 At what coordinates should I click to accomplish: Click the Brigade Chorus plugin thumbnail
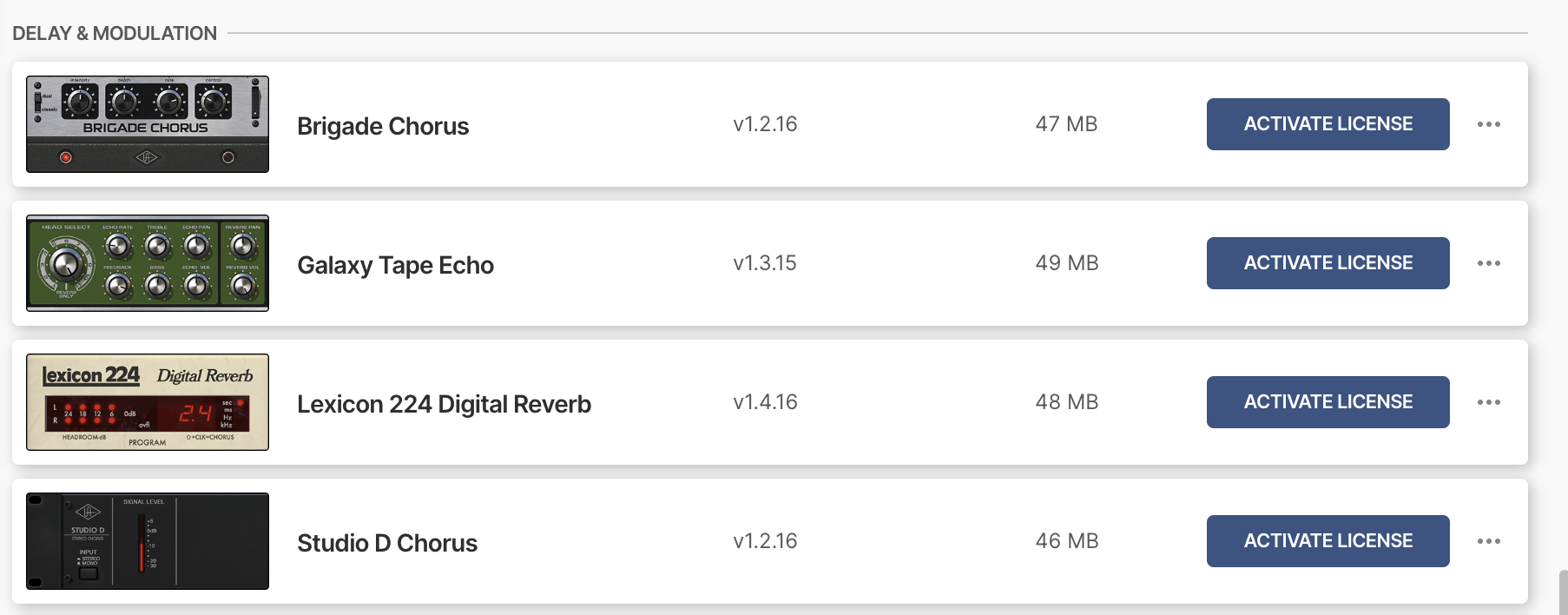tap(148, 124)
